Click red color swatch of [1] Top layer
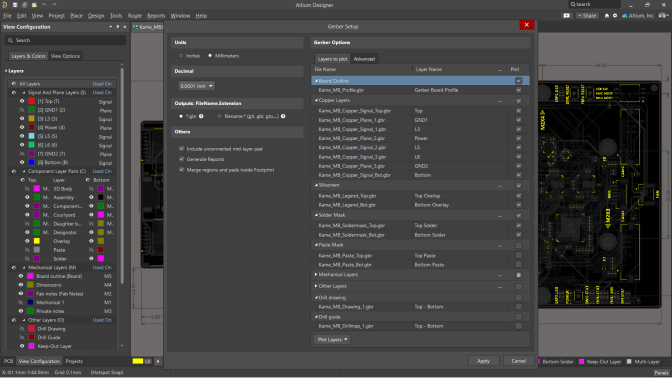Image resolution: width=672 pixels, height=378 pixels. 31,101
